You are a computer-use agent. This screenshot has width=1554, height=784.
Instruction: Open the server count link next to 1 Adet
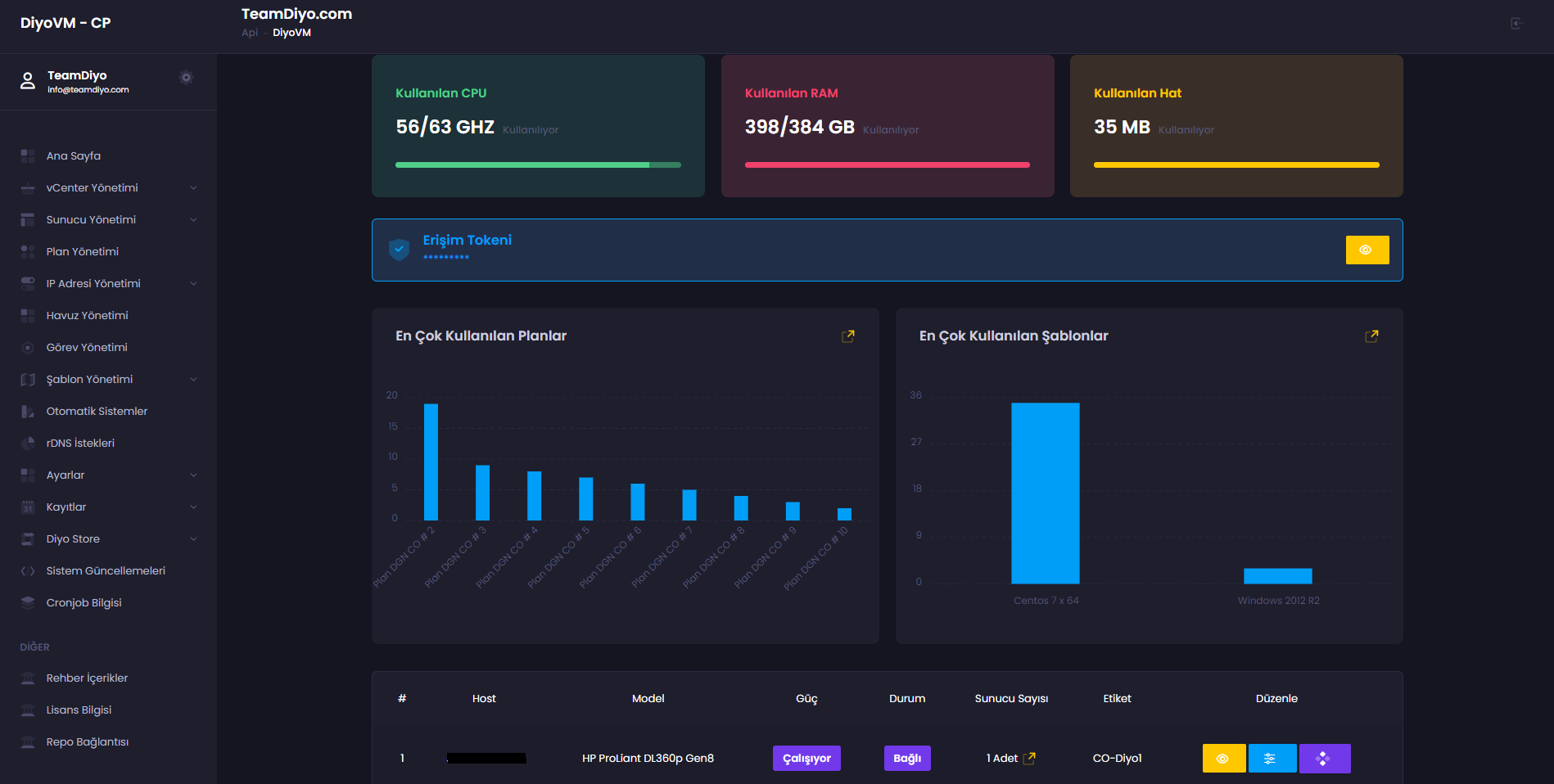coord(1029,759)
